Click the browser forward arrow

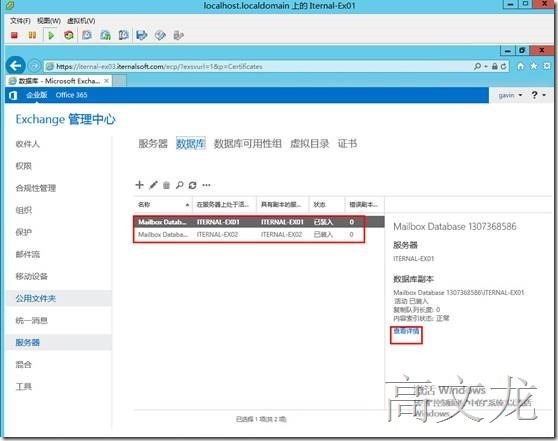35,66
